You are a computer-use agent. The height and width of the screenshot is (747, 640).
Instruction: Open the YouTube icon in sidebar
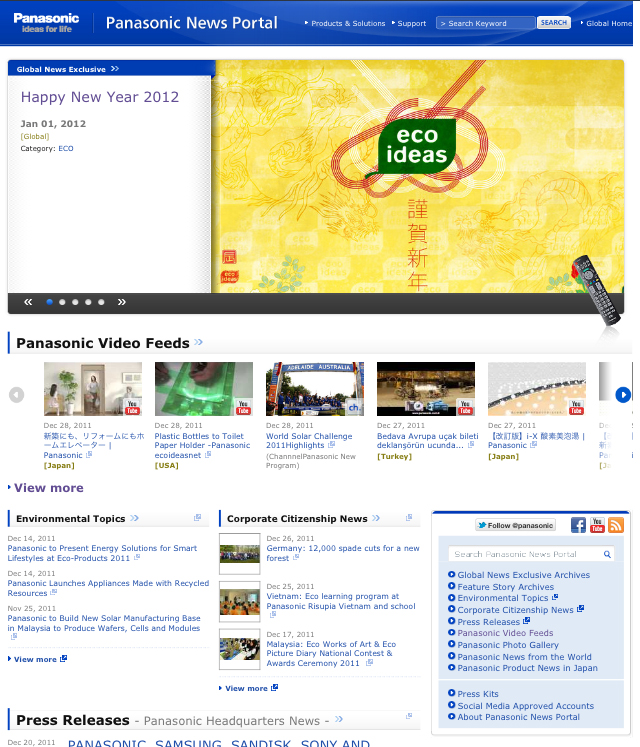597,525
